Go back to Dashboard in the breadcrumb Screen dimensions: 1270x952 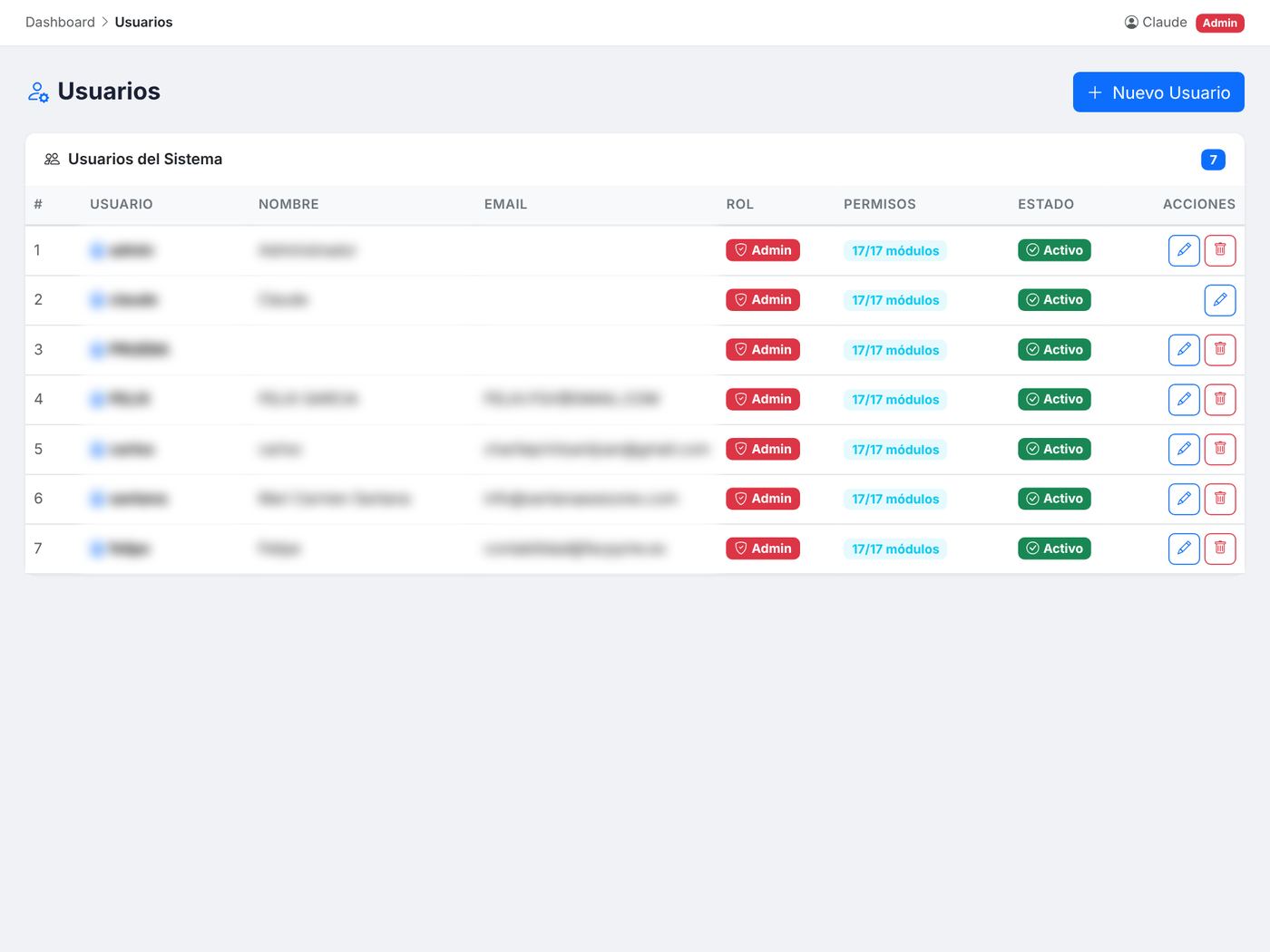point(60,22)
